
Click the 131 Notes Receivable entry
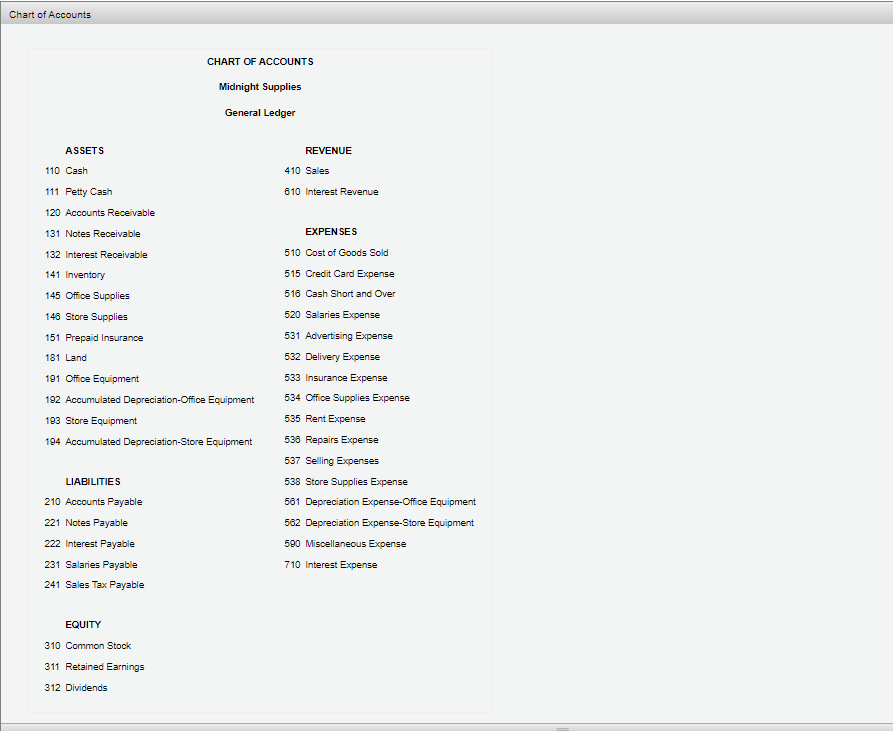coord(92,234)
